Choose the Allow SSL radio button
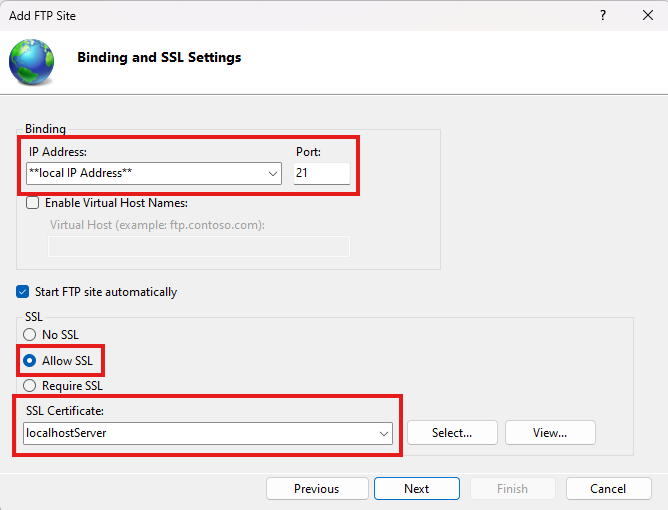 point(30,360)
